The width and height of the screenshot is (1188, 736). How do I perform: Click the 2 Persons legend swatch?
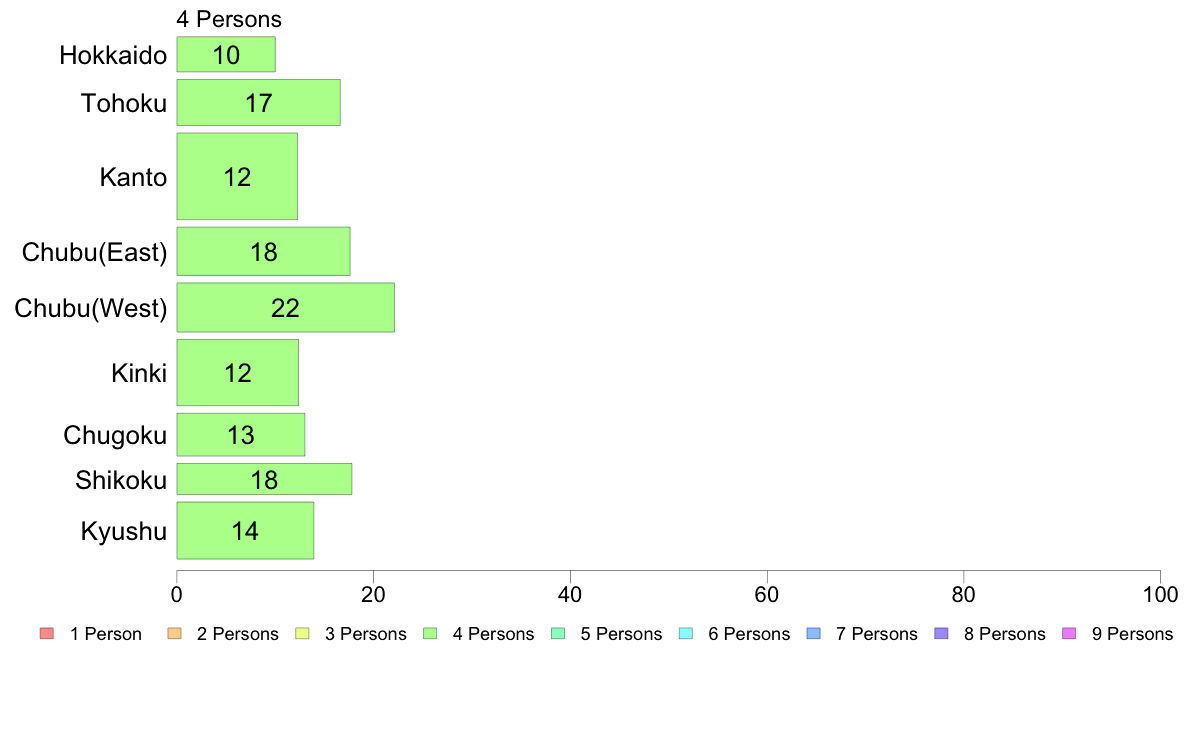click(x=174, y=634)
